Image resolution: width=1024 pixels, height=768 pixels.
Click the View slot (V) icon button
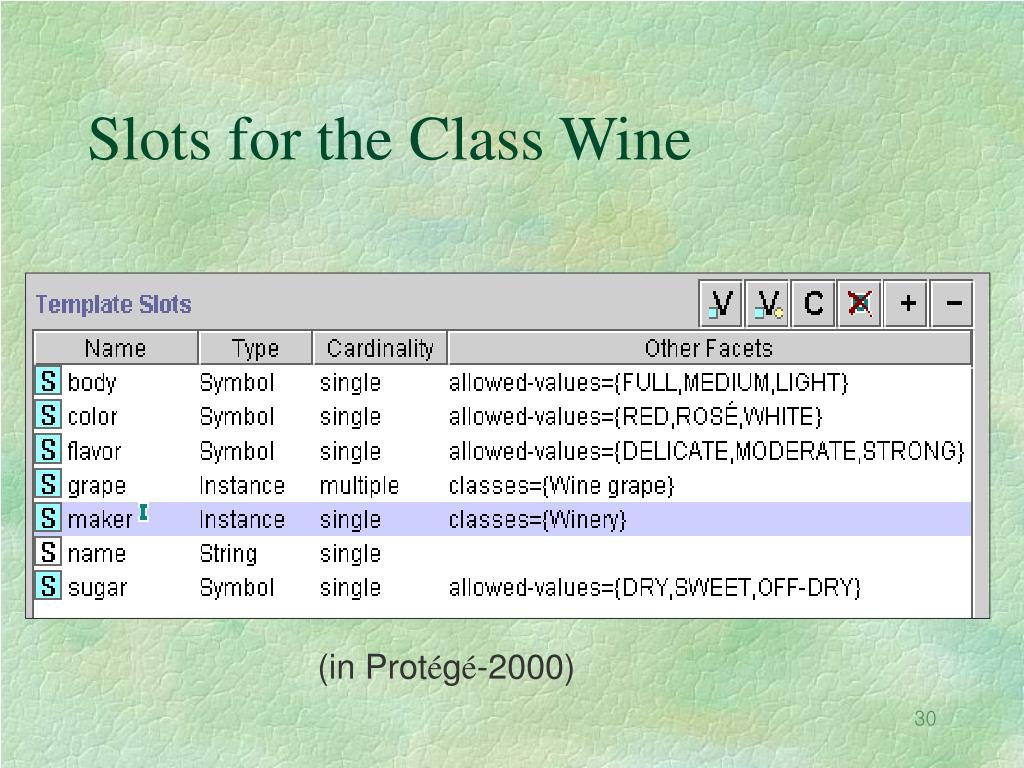[x=721, y=304]
